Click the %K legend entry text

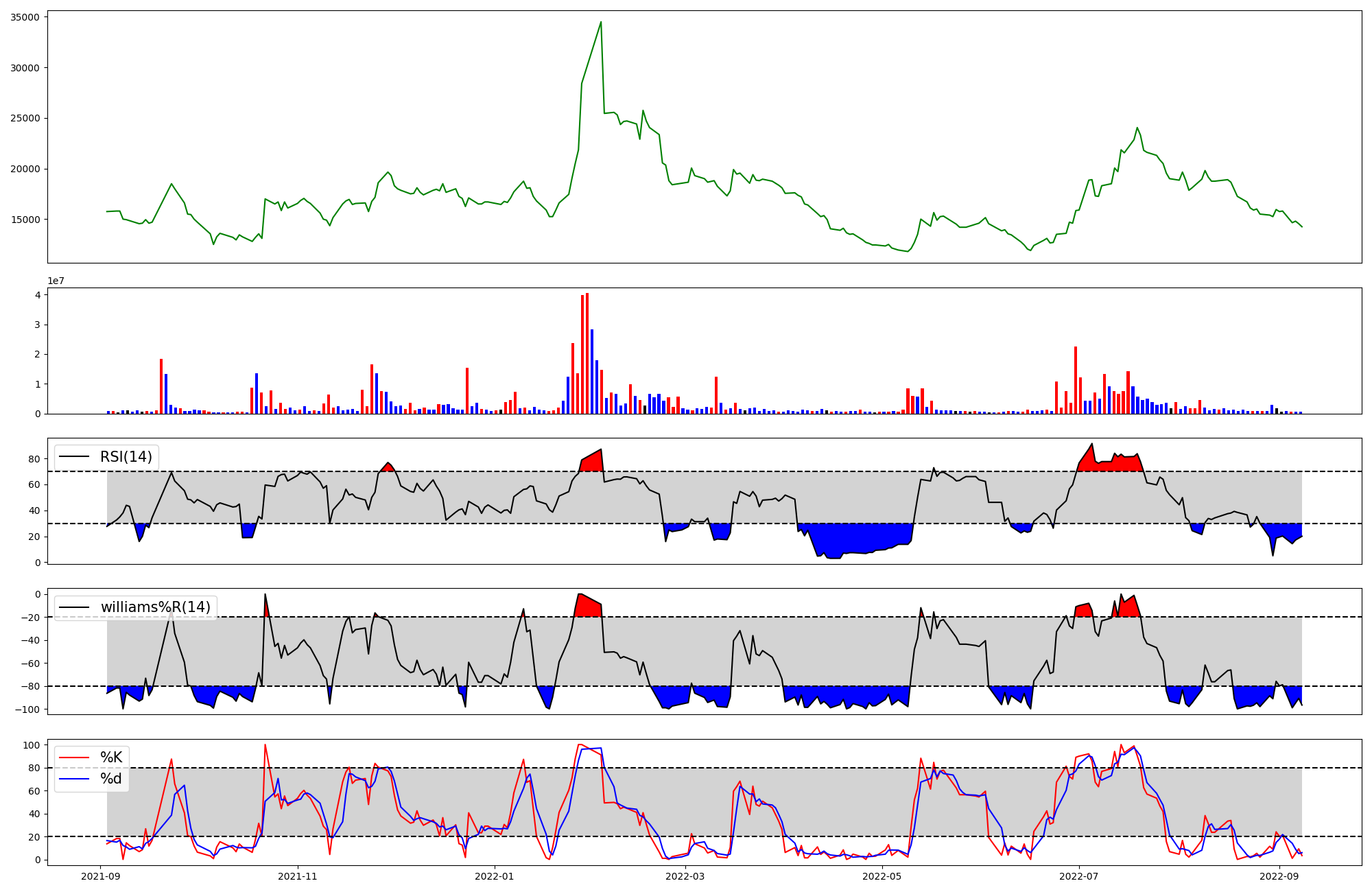[111, 758]
